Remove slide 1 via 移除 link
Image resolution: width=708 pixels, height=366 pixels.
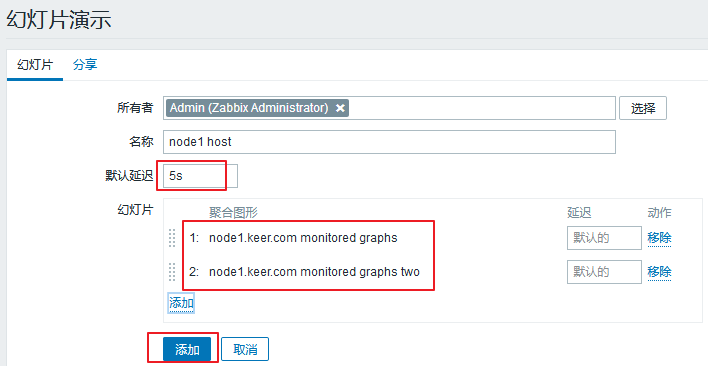point(659,238)
